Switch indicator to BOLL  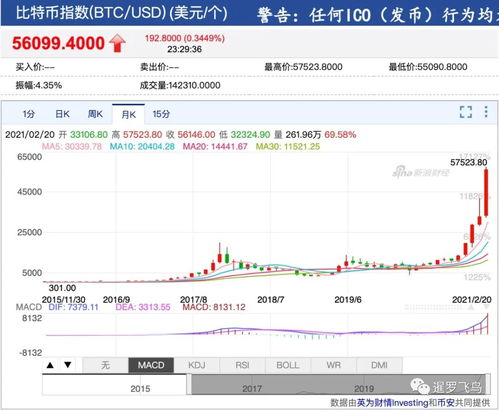coord(288,365)
